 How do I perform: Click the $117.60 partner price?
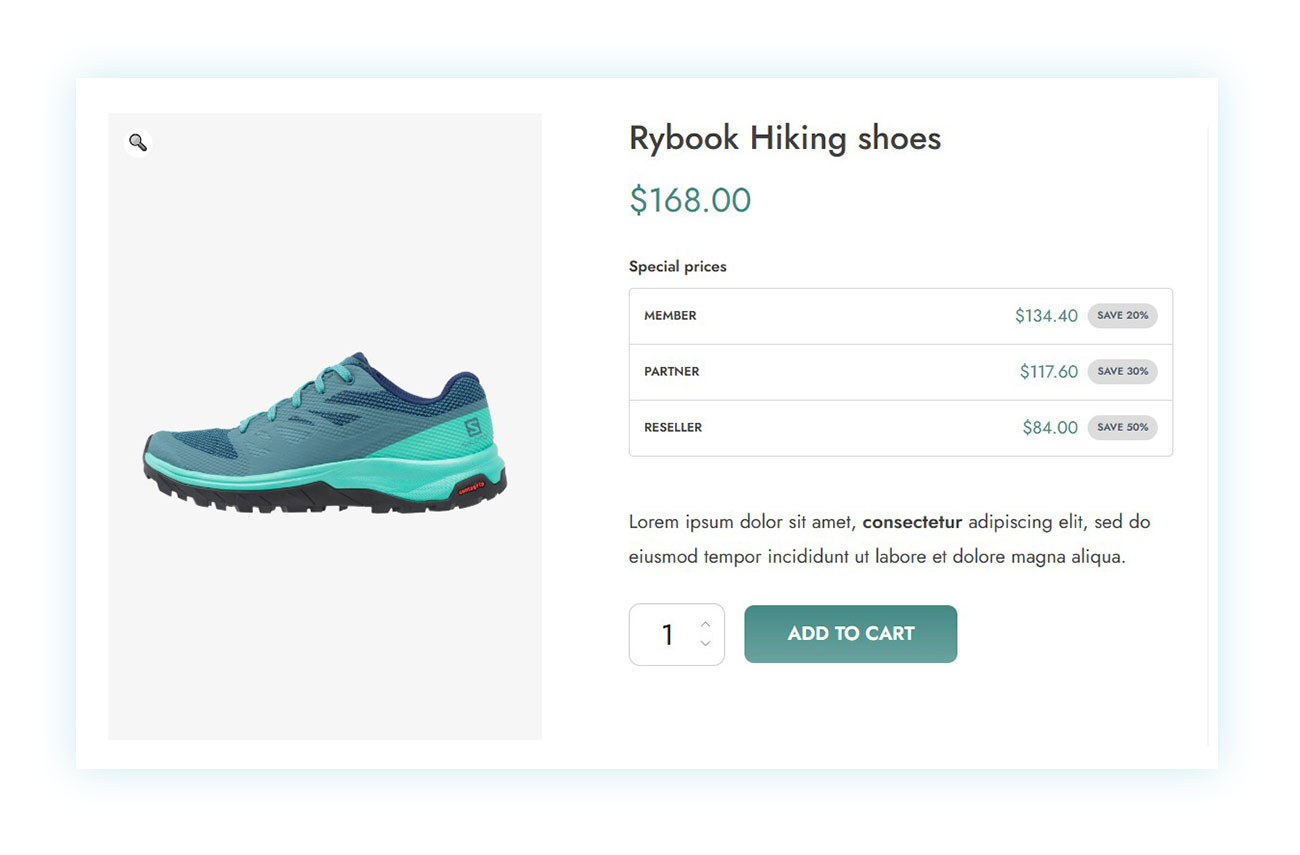click(x=1048, y=372)
